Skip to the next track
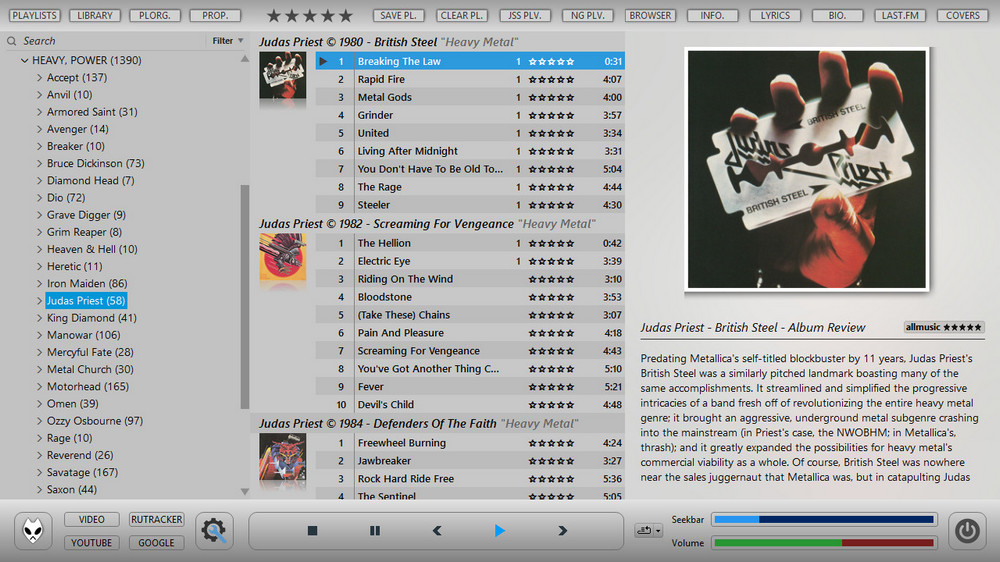The image size is (1000, 562). pos(562,531)
